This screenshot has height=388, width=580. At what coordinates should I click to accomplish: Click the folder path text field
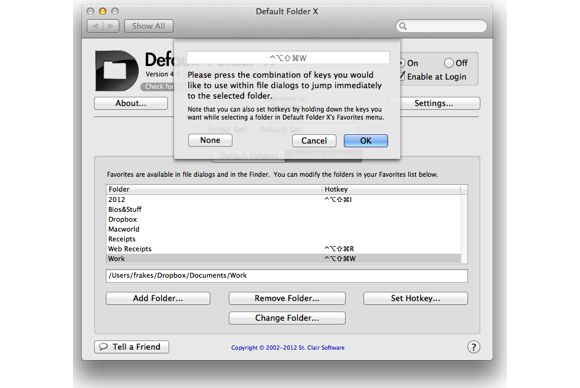[287, 276]
